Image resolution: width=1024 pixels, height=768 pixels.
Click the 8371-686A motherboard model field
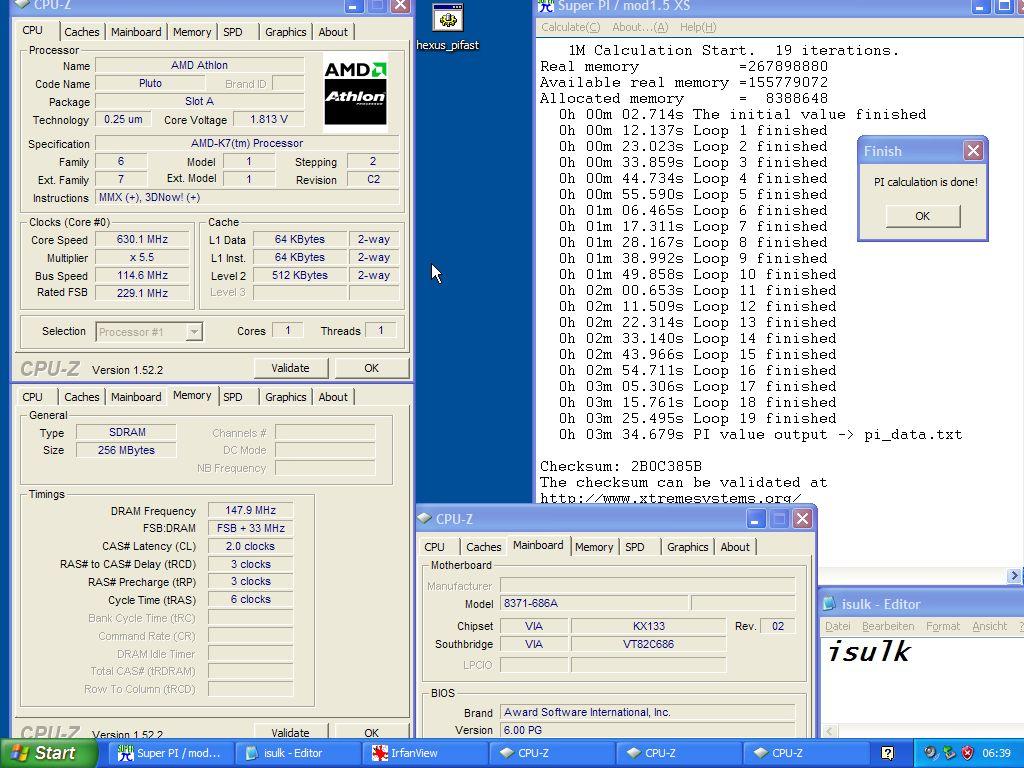coord(594,603)
